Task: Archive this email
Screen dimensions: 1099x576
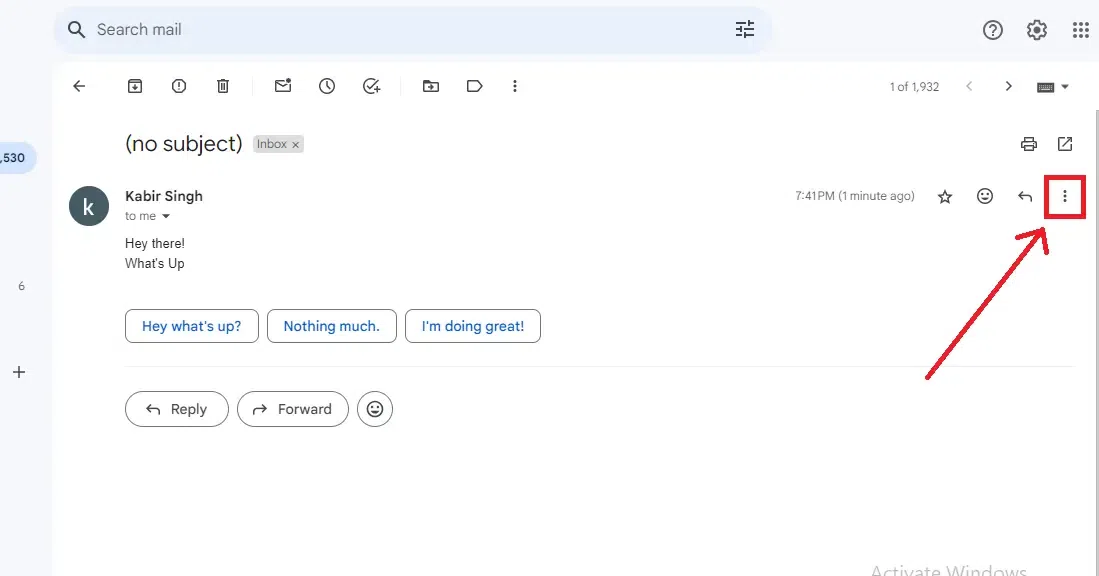Action: click(135, 87)
